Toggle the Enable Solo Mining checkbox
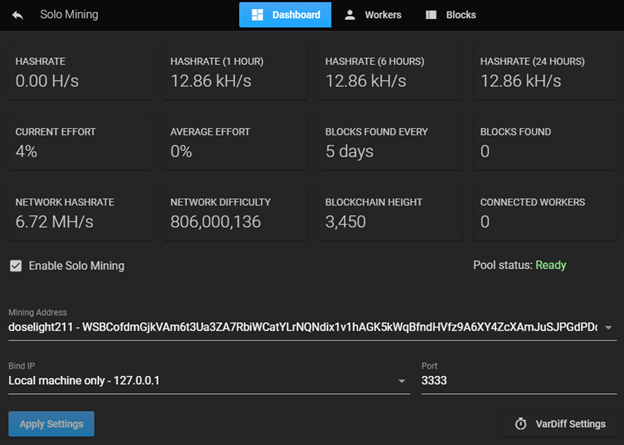This screenshot has height=445, width=624. click(16, 266)
